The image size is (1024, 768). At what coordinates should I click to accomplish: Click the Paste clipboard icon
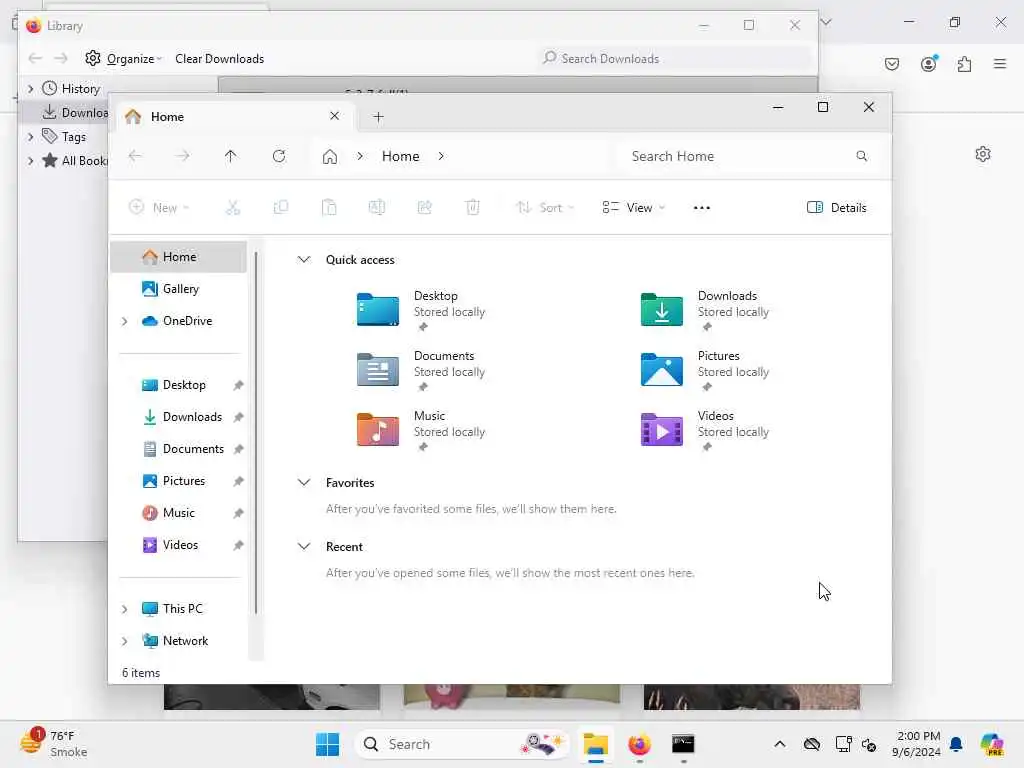329,208
